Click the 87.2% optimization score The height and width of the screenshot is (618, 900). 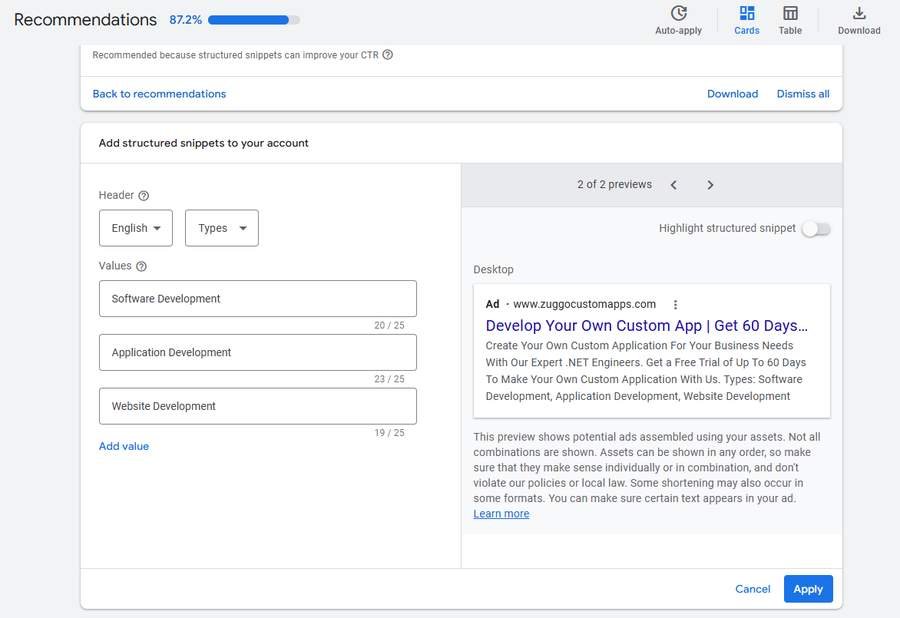(185, 20)
